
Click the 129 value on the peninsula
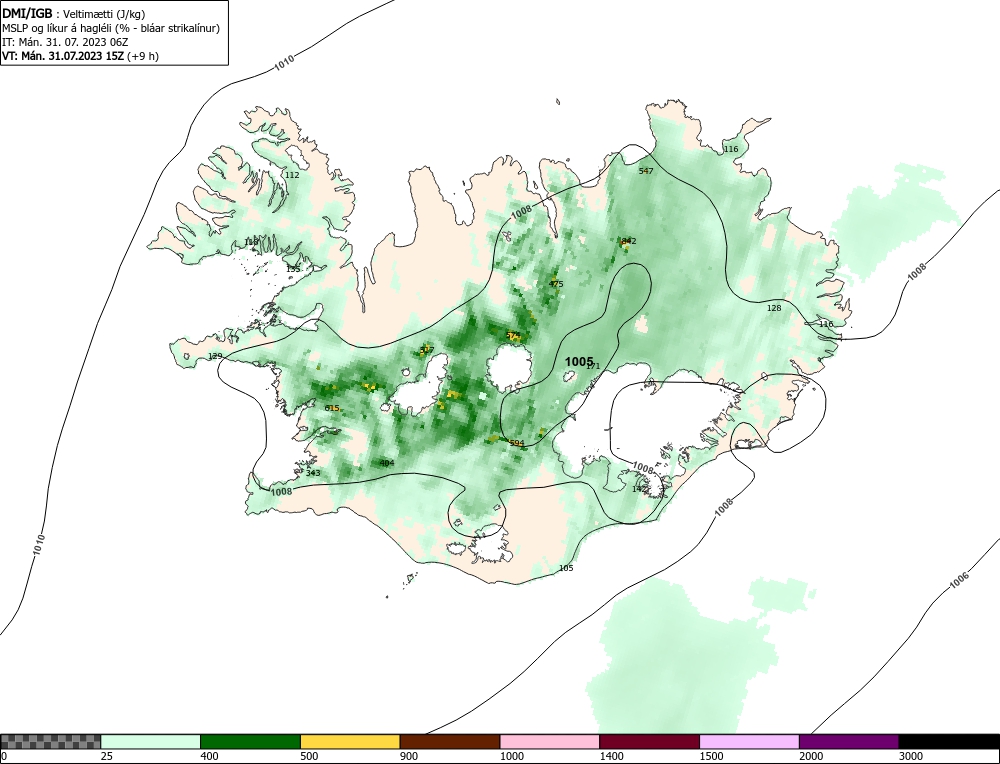point(216,356)
